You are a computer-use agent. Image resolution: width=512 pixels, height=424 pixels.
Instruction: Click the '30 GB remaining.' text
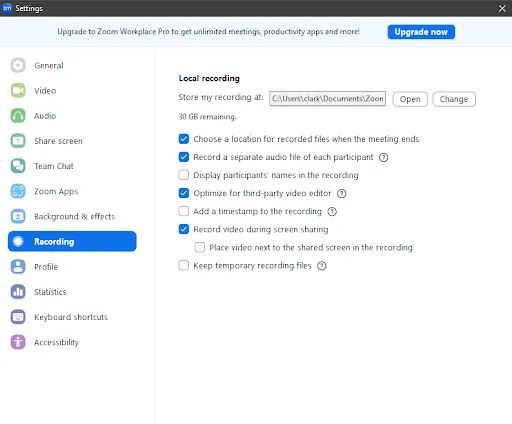pos(207,117)
